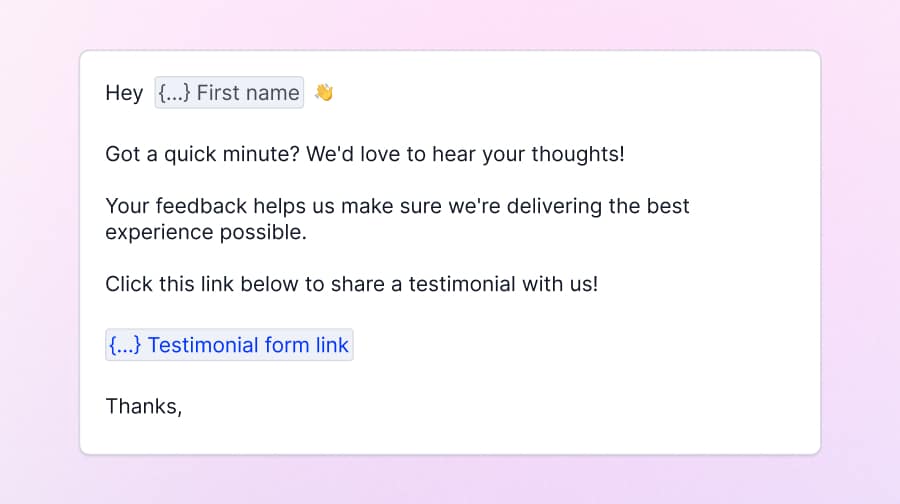Click the words make sure in message
The width and height of the screenshot is (900, 504).
tap(391, 206)
